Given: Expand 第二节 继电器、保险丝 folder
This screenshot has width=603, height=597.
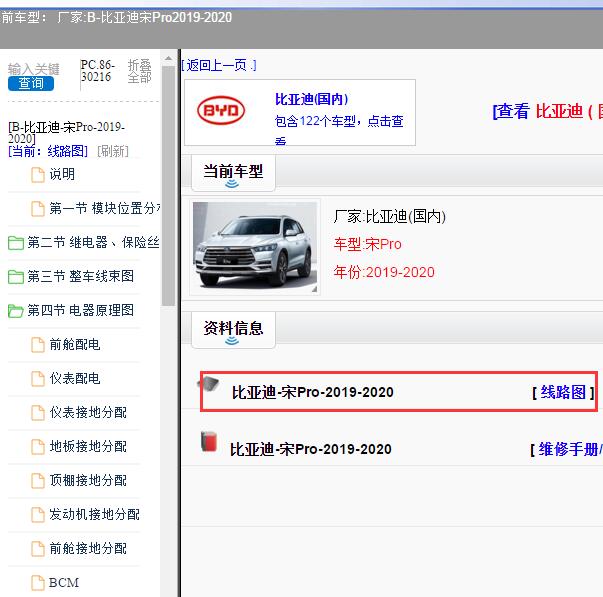Looking at the screenshot, I should pyautogui.click(x=93, y=242).
